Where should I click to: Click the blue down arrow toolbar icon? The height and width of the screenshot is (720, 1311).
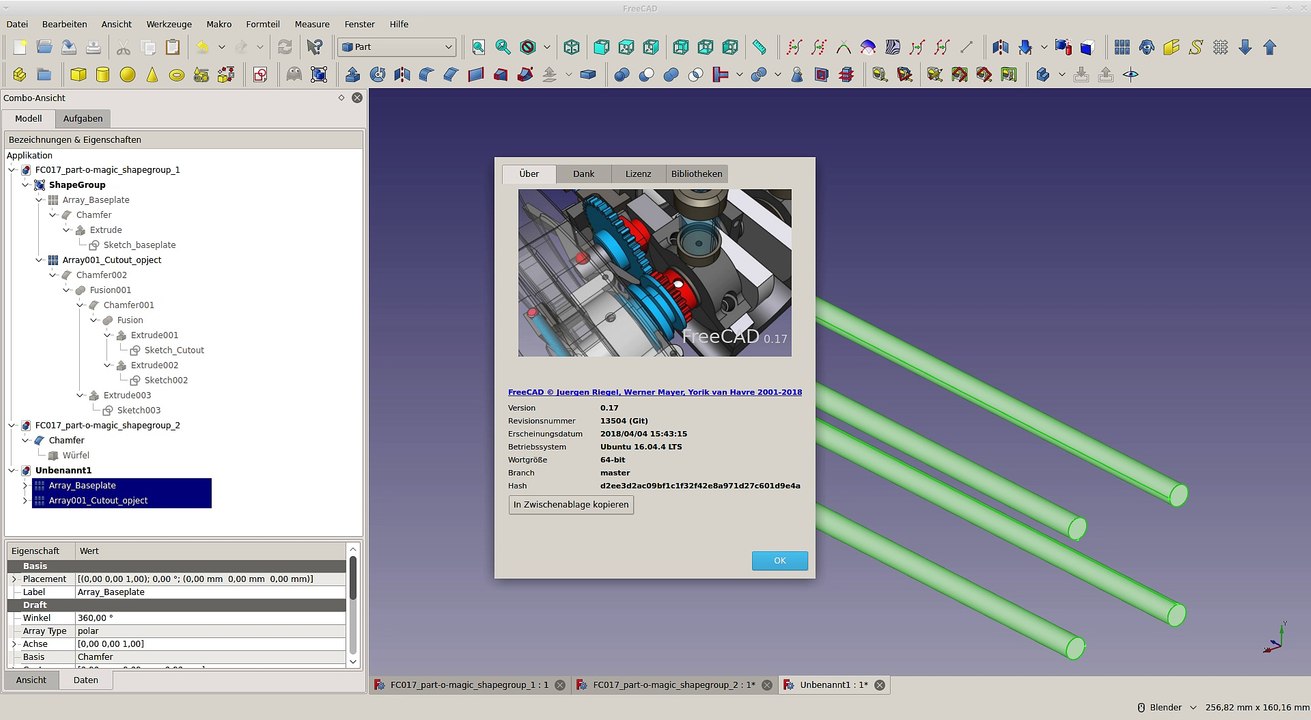click(x=1245, y=47)
